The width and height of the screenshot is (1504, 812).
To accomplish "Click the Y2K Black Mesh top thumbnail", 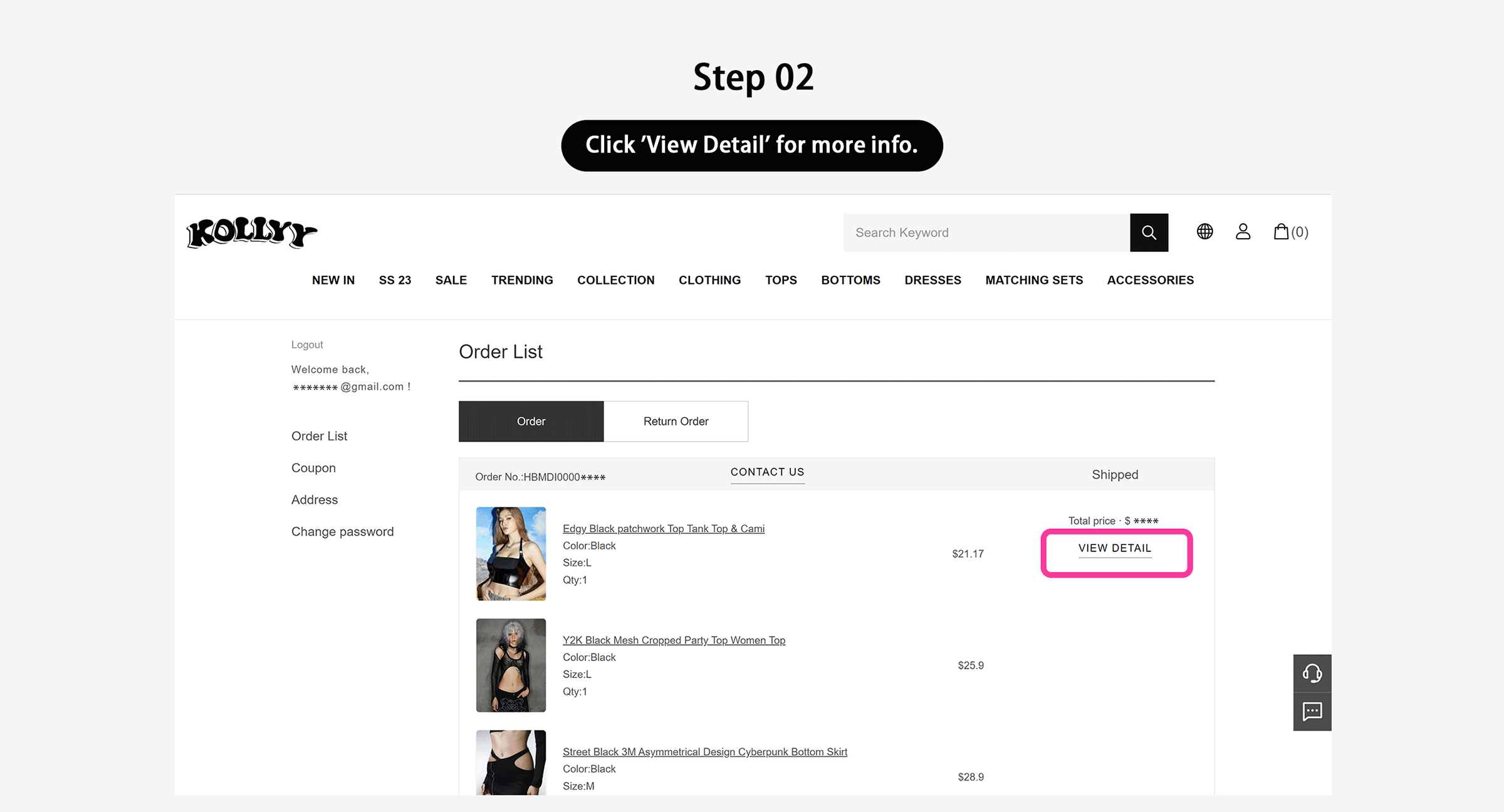I will pos(510,665).
